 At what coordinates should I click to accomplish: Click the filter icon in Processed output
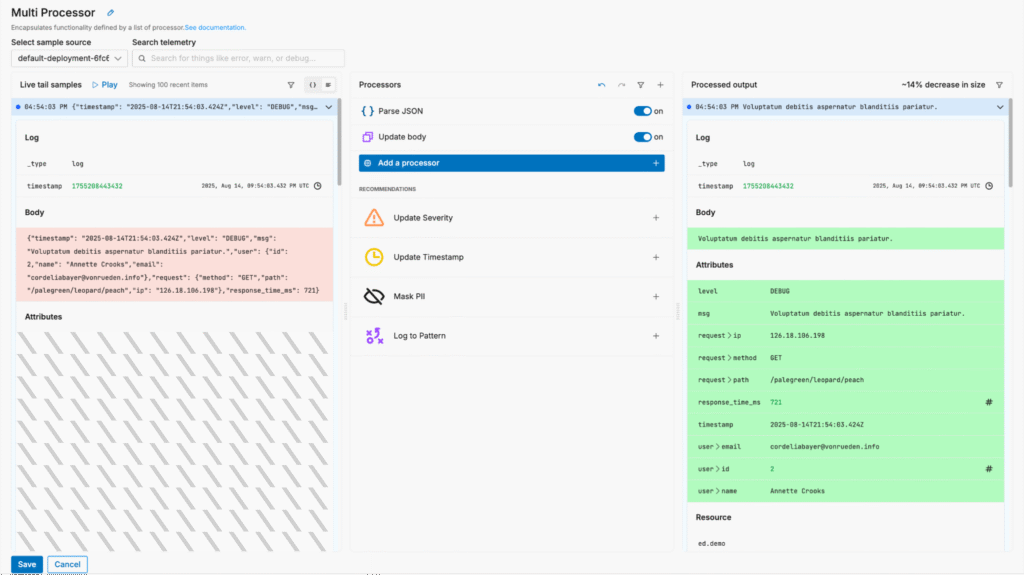[x=999, y=85]
